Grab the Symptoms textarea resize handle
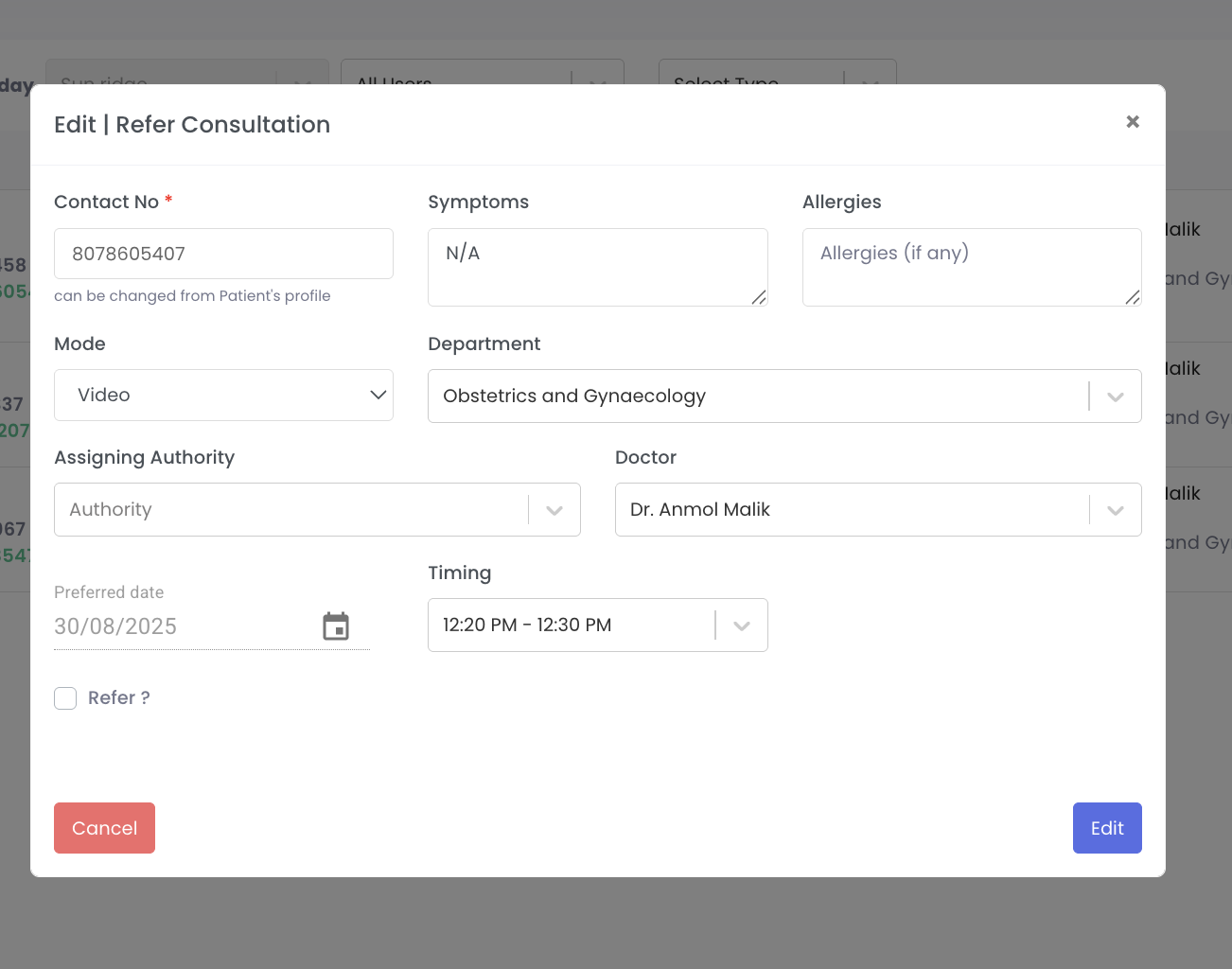 point(759,297)
